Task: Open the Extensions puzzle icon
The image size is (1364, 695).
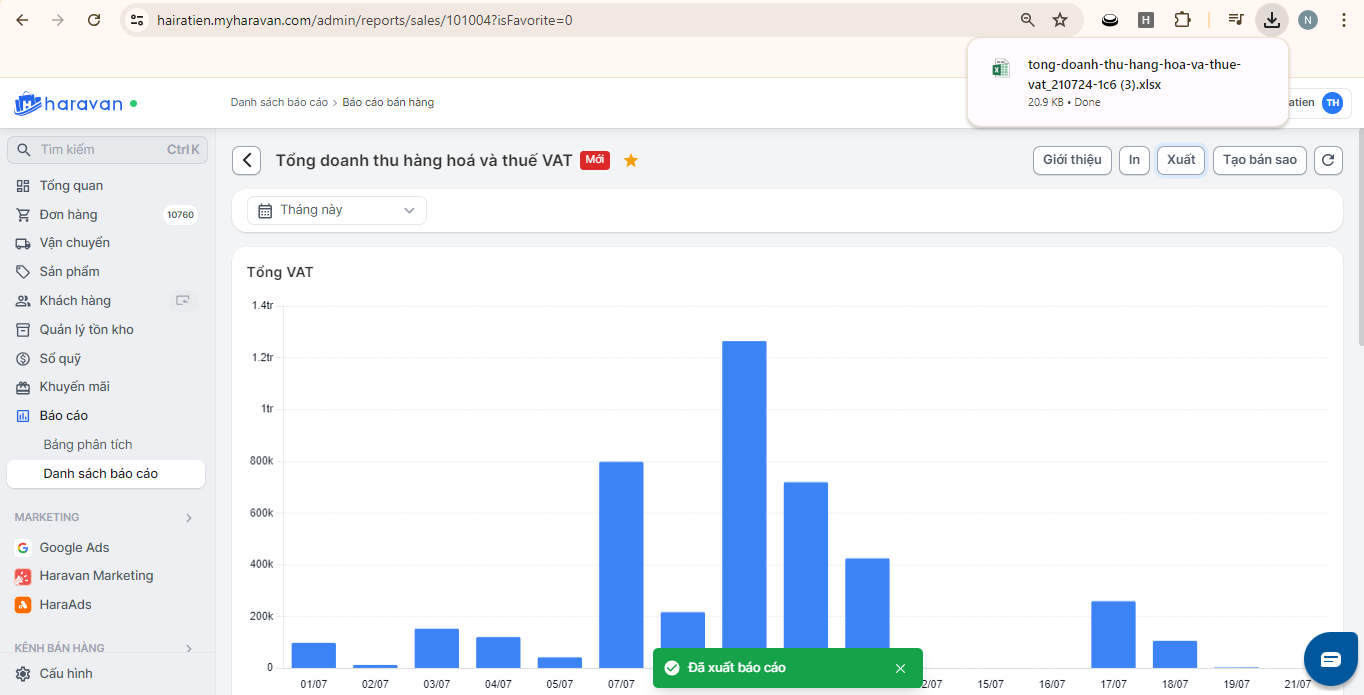Action: (x=1182, y=20)
